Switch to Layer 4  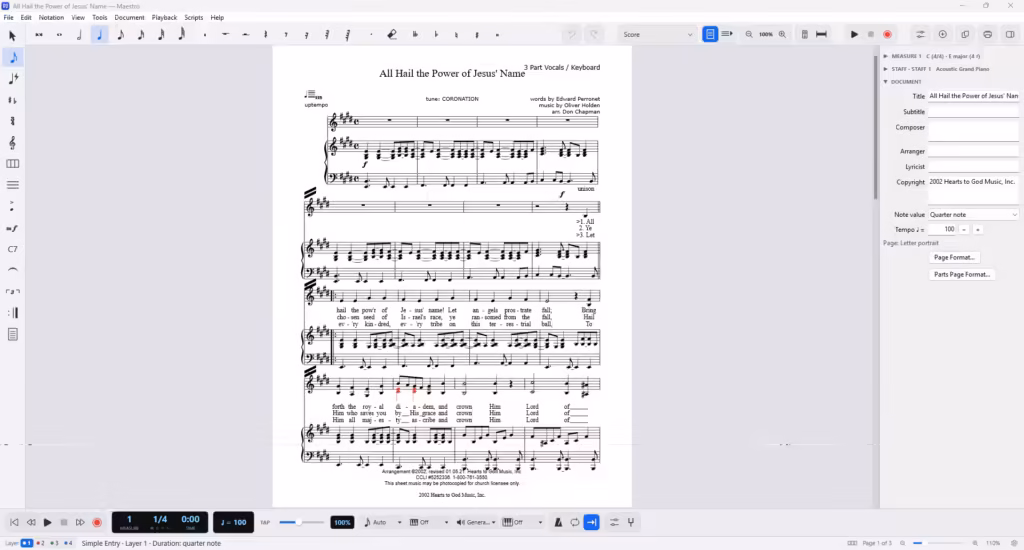tap(68, 543)
